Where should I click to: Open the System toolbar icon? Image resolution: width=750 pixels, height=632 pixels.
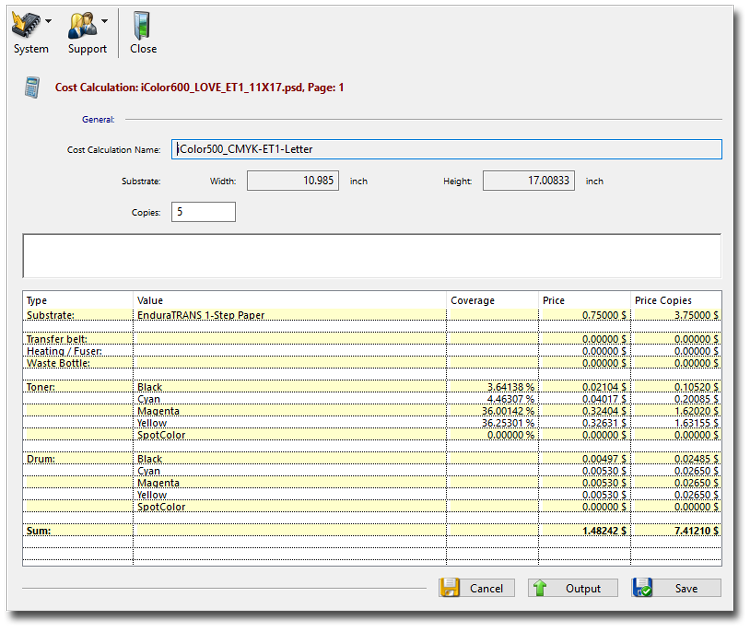(x=25, y=23)
